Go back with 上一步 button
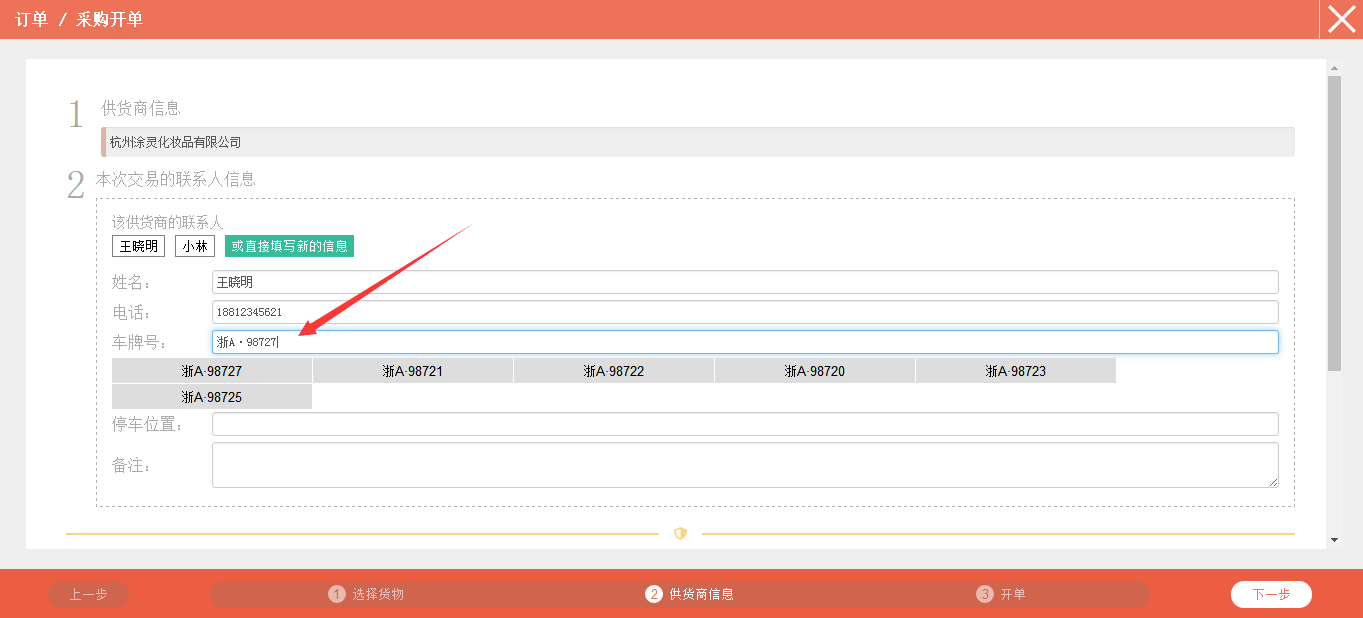 88,594
